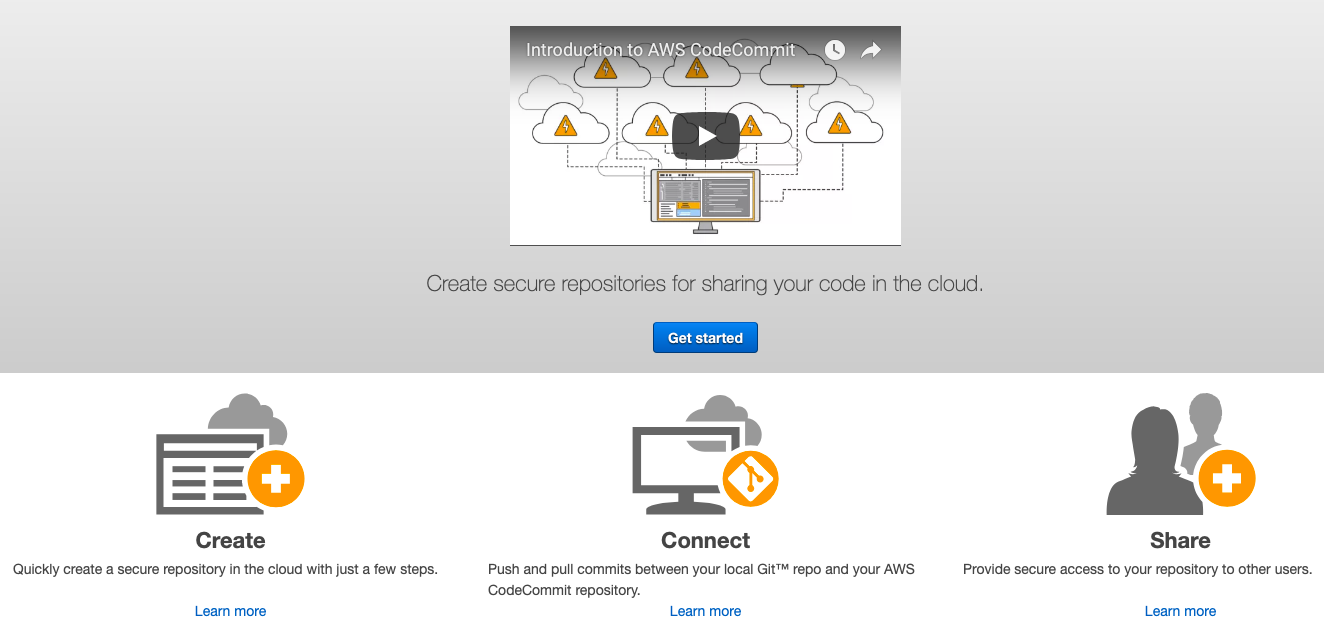Viewport: 1324px width, 634px height.
Task: Click the Connect description about Git commits
Action: point(701,580)
